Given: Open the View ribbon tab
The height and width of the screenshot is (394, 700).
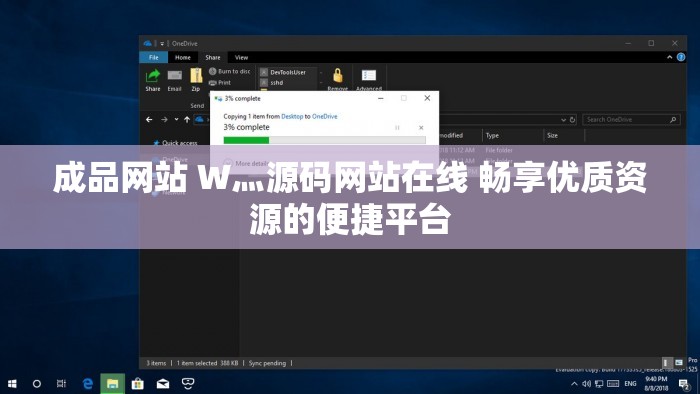Looking at the screenshot, I should (x=242, y=58).
